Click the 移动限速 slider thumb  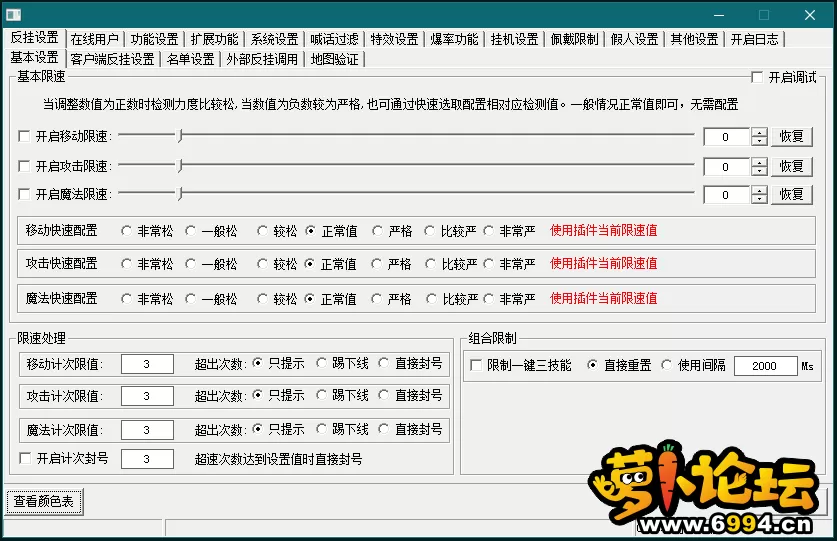coord(180,136)
